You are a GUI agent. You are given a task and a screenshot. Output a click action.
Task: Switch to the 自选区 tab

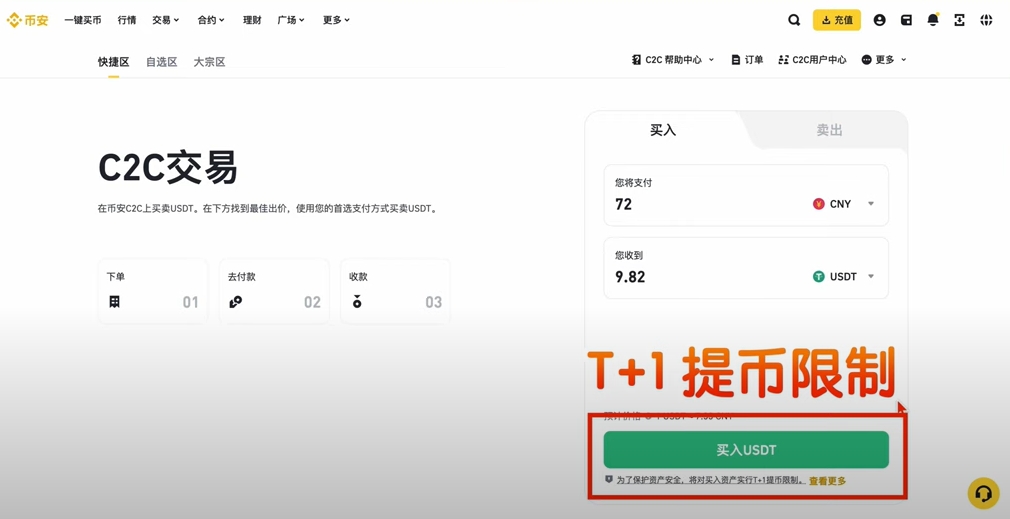161,62
